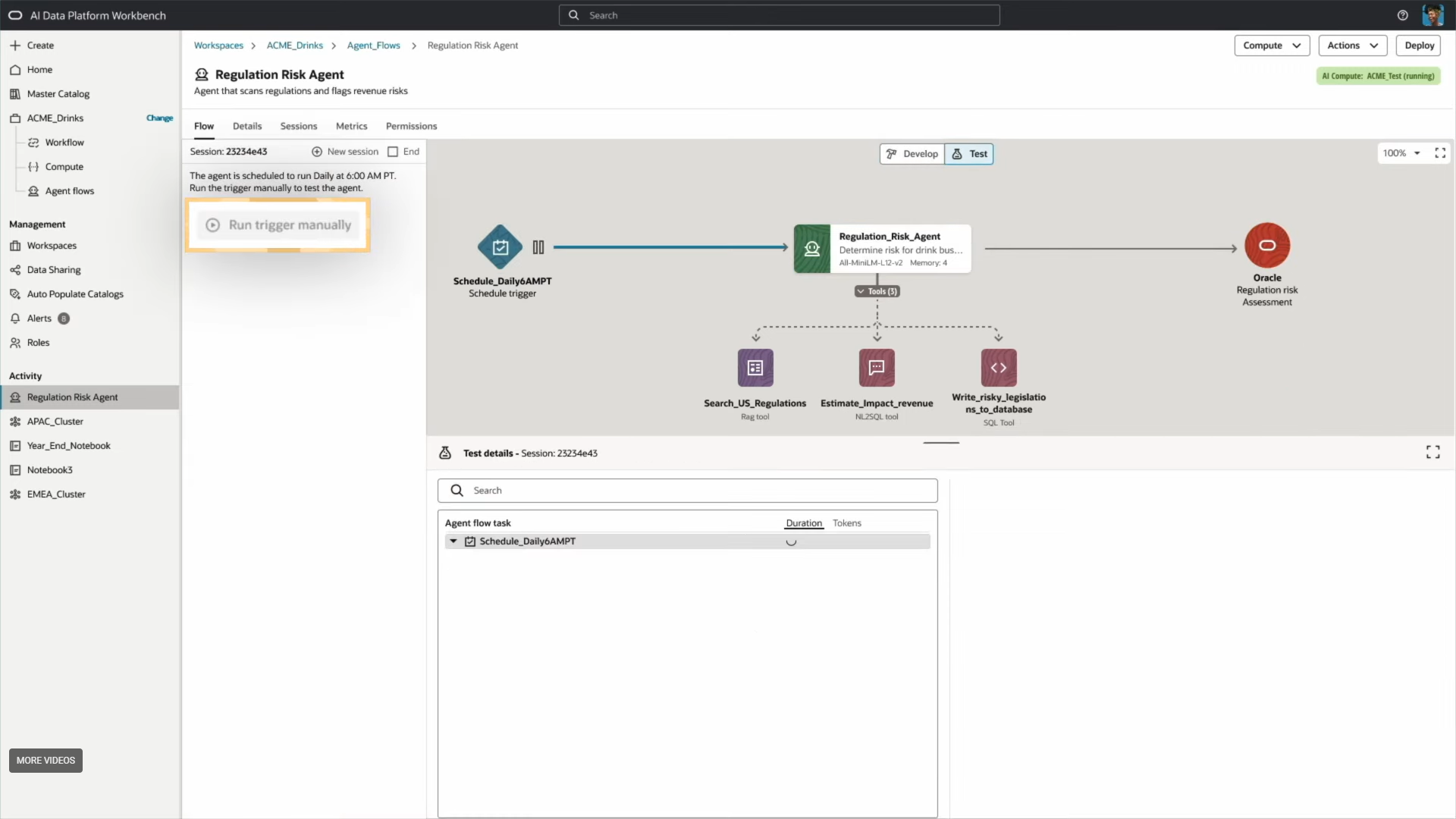Click the Write_risky_legislations SQL tool icon
Image resolution: width=1456 pixels, height=819 pixels.
999,368
